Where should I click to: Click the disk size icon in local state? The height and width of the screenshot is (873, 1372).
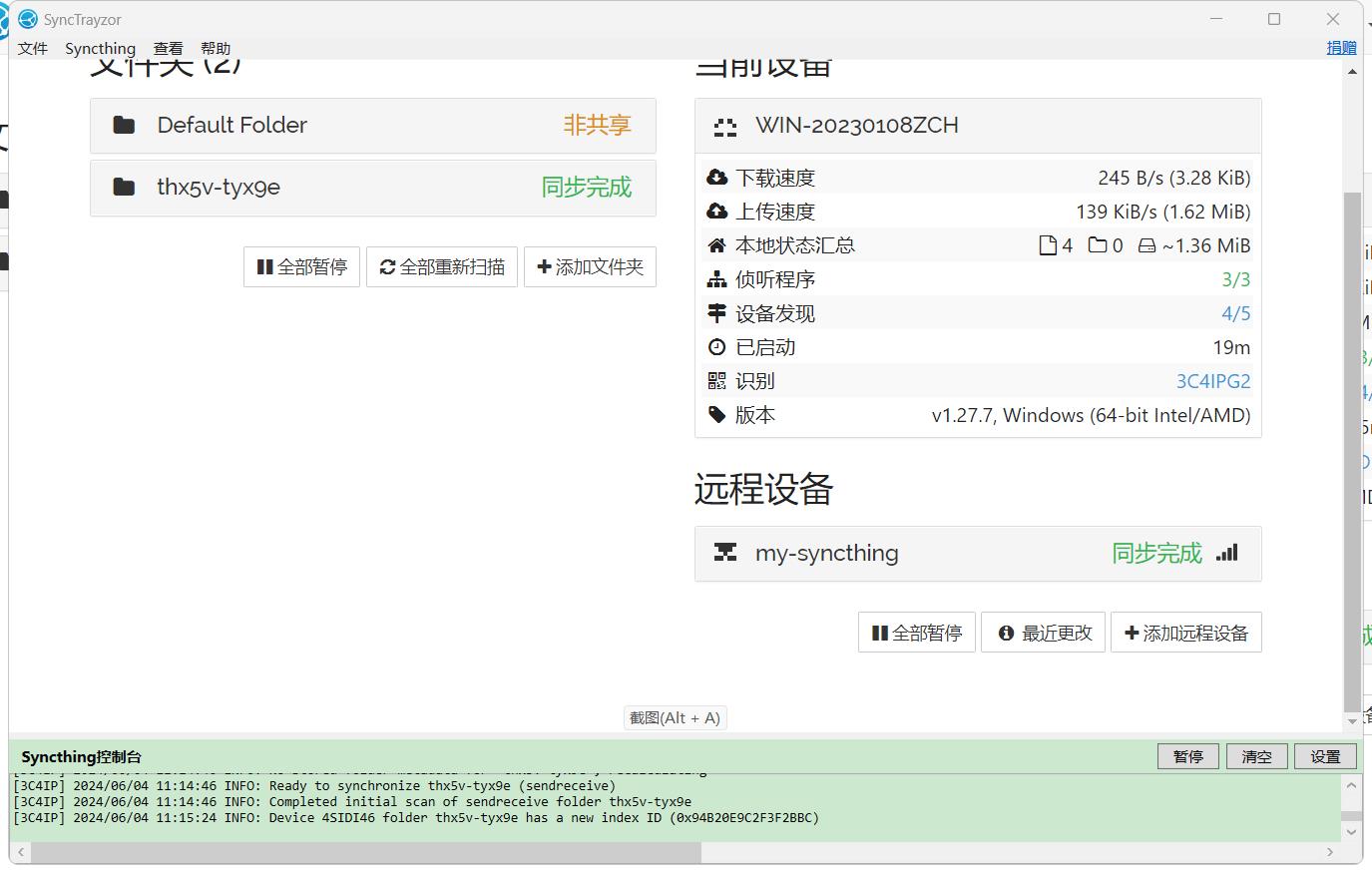tap(1147, 245)
